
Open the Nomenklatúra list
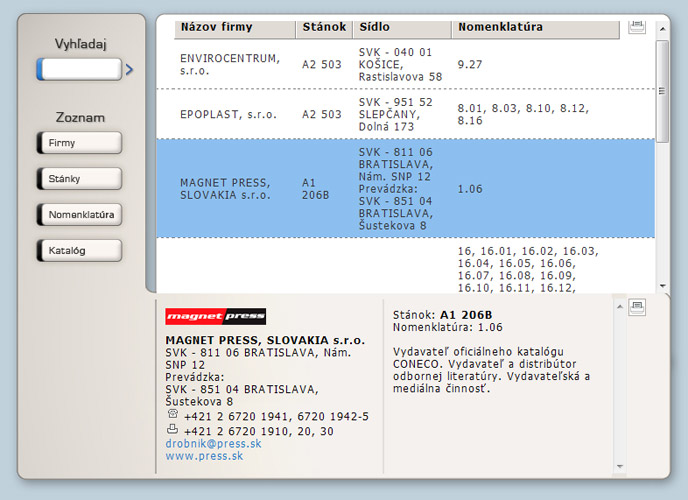pyautogui.click(x=79, y=215)
